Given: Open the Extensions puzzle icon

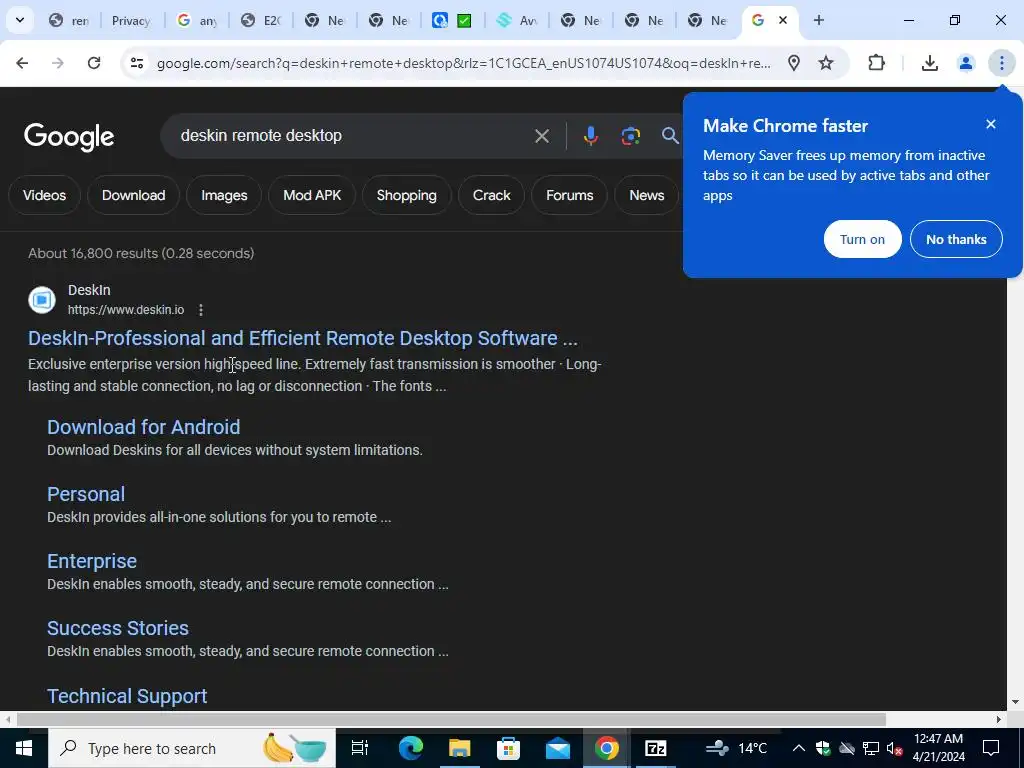Looking at the screenshot, I should (876, 63).
